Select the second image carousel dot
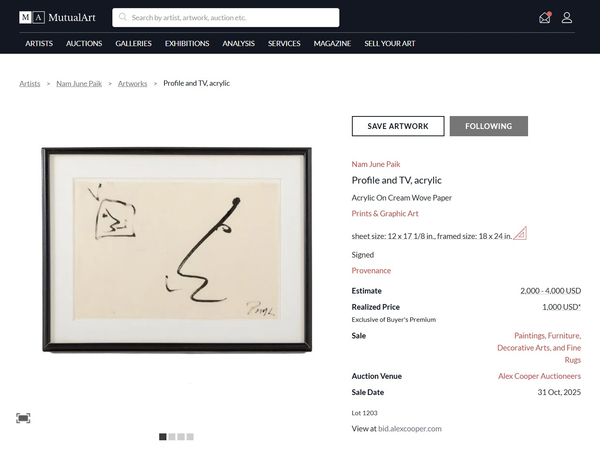The image size is (600, 452). click(172, 437)
